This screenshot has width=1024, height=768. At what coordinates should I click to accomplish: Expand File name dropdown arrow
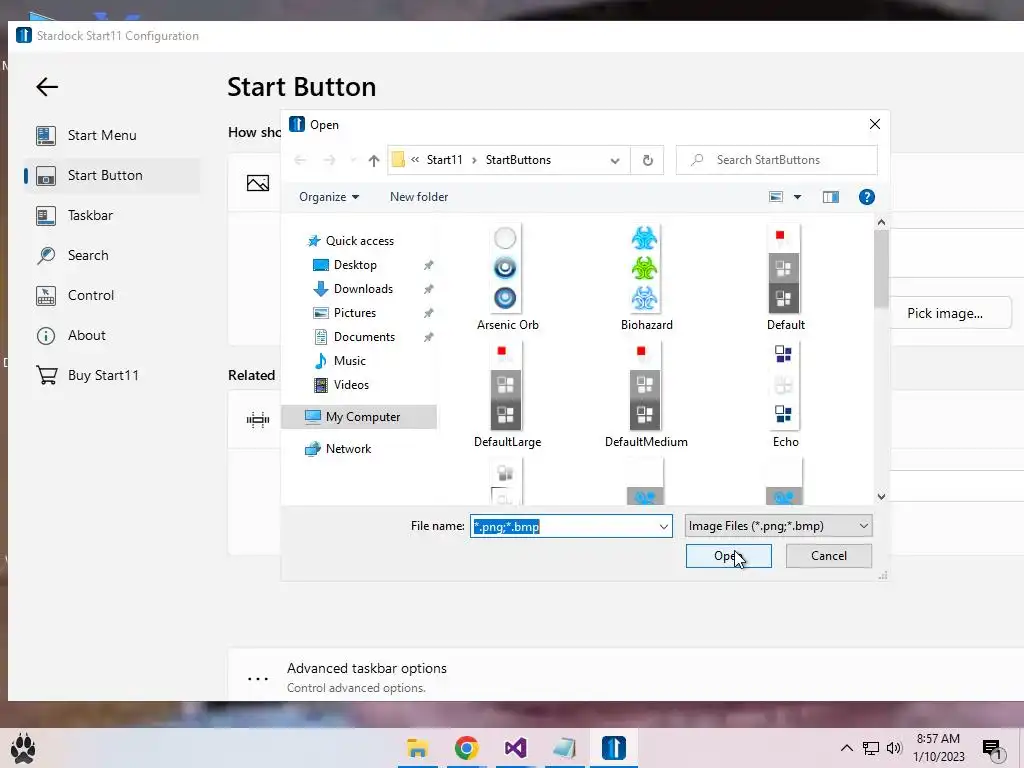click(664, 526)
